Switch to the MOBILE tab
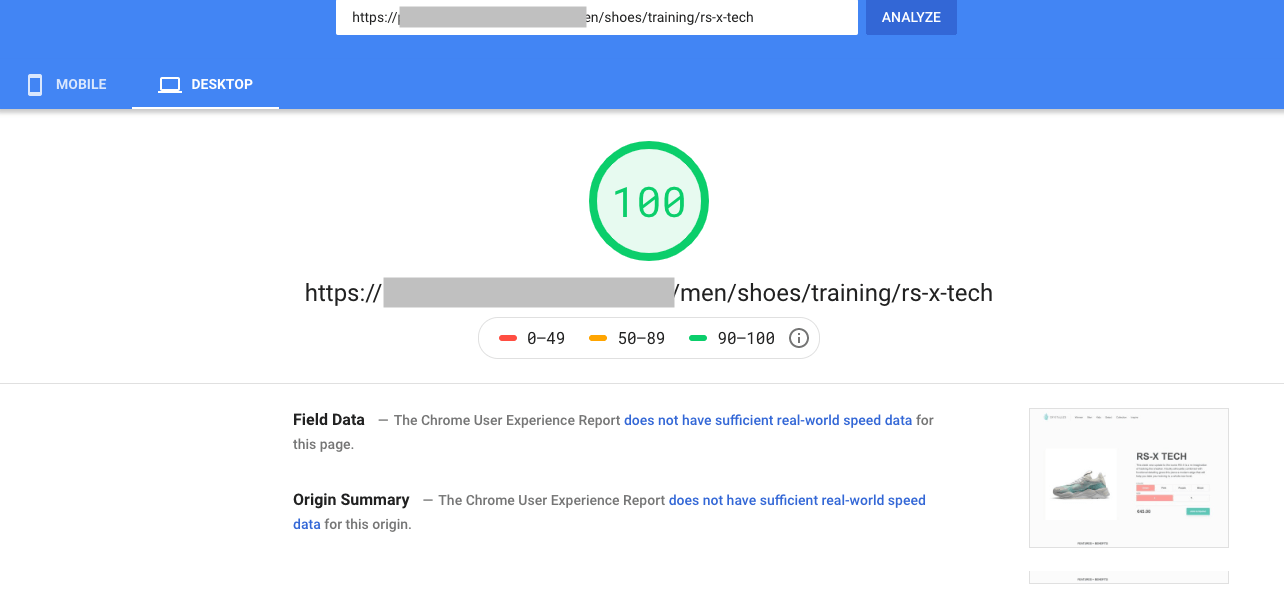This screenshot has width=1284, height=607. pyautogui.click(x=80, y=85)
